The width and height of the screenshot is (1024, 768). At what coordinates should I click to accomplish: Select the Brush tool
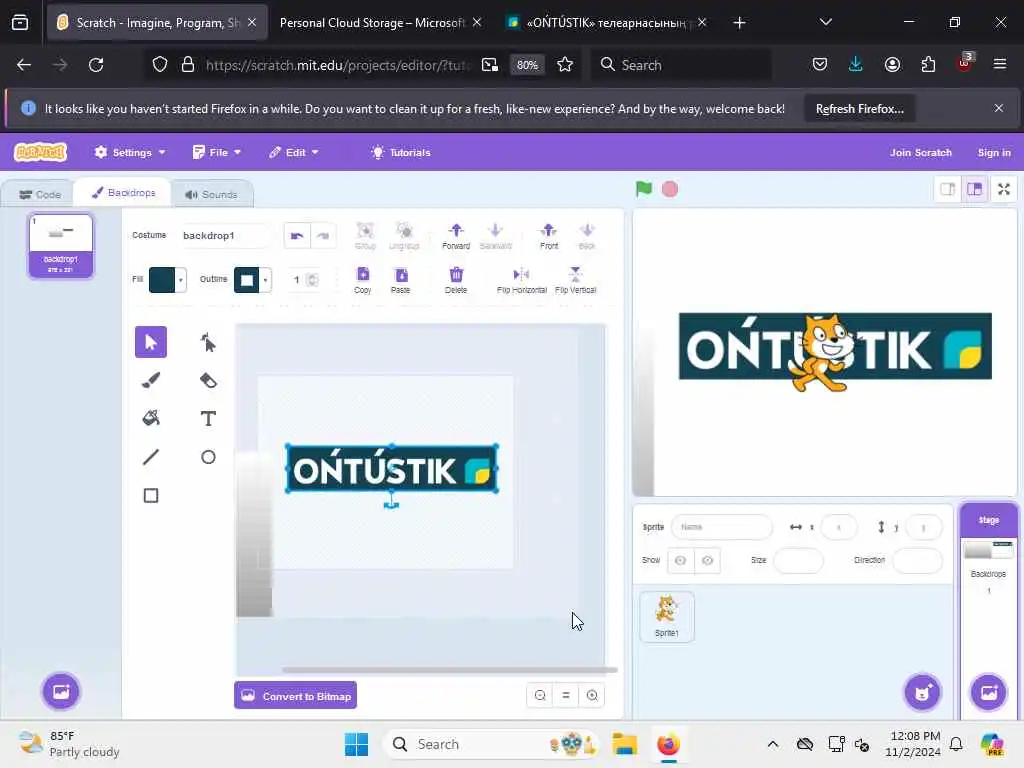point(150,380)
